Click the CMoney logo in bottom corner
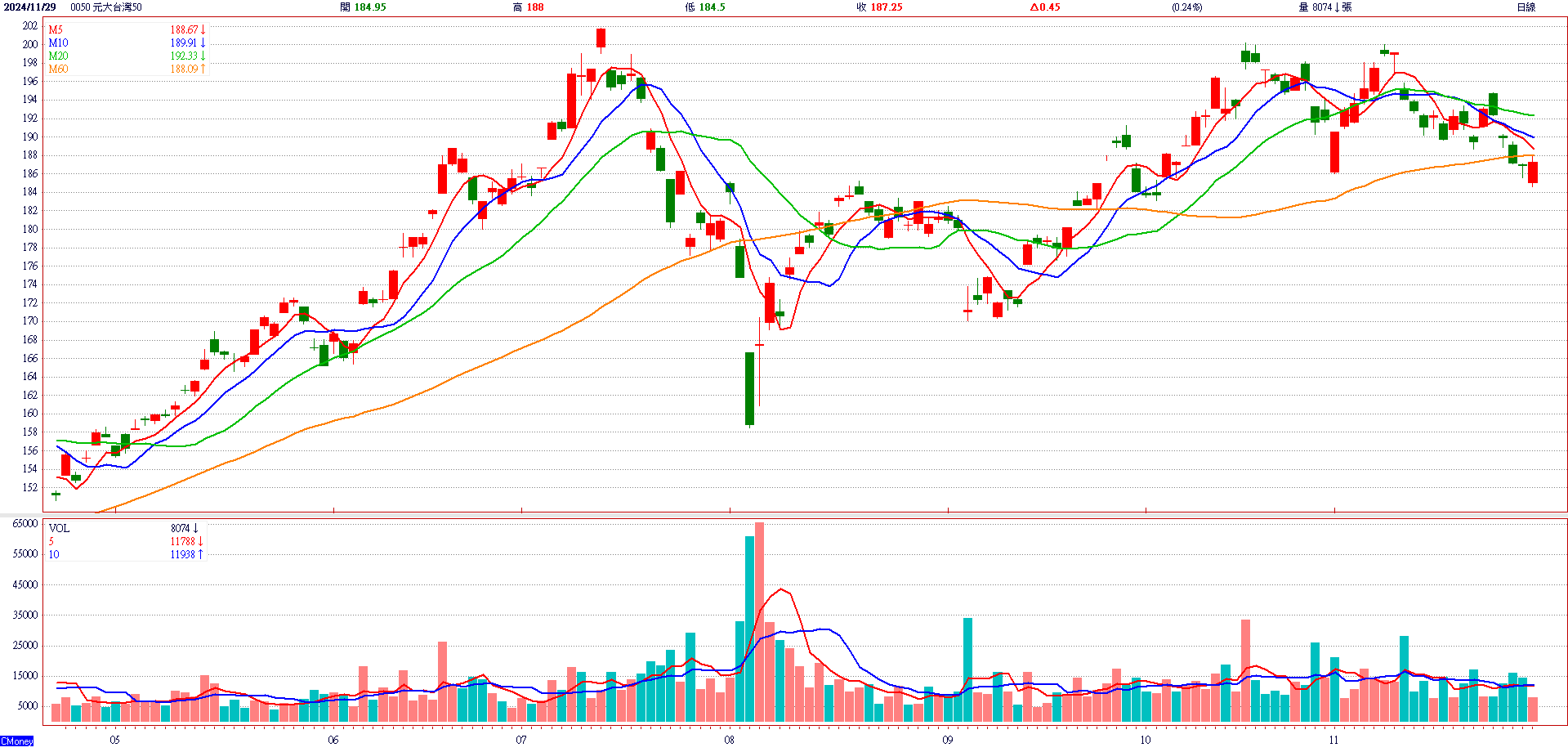 click(17, 741)
